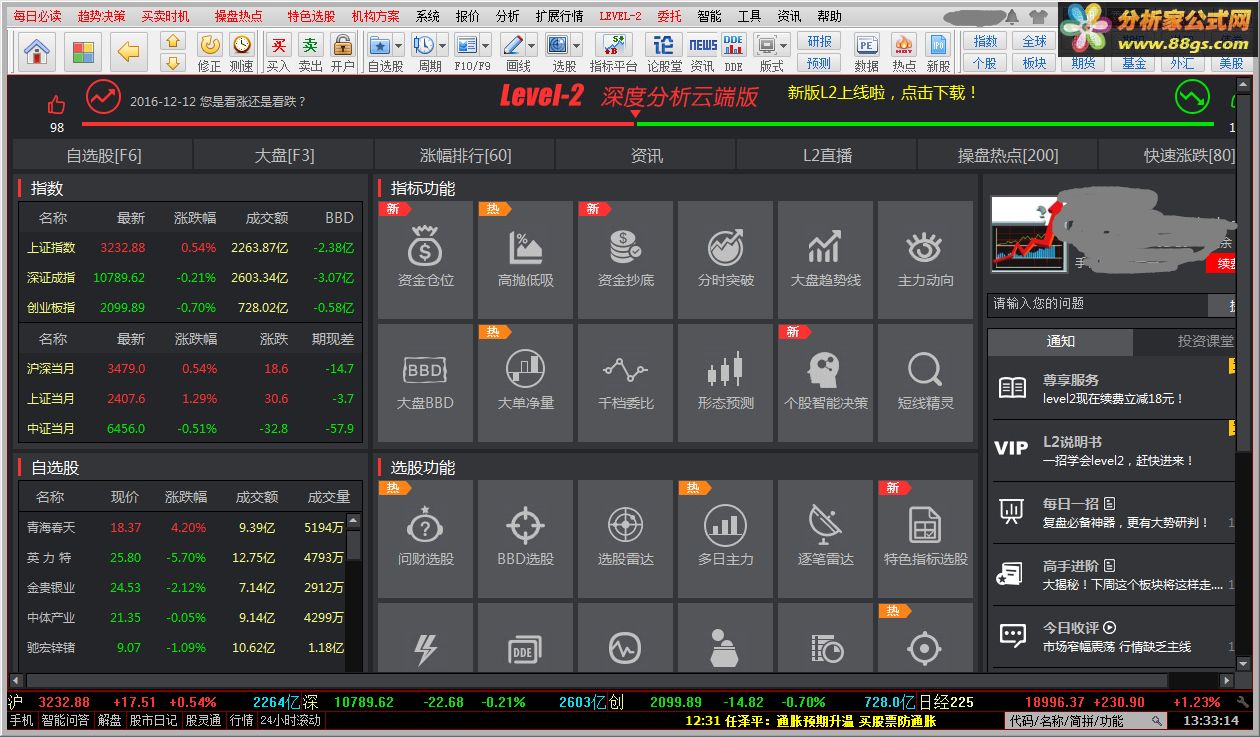Image resolution: width=1260 pixels, height=737 pixels.
Task: Expand the 版式 layout dropdown arrow
Action: click(x=785, y=46)
